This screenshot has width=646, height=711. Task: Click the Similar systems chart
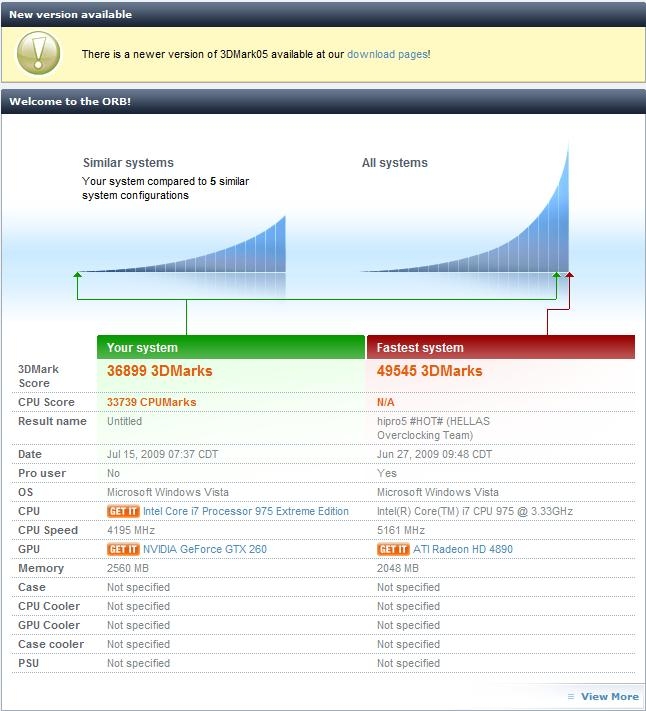[184, 245]
